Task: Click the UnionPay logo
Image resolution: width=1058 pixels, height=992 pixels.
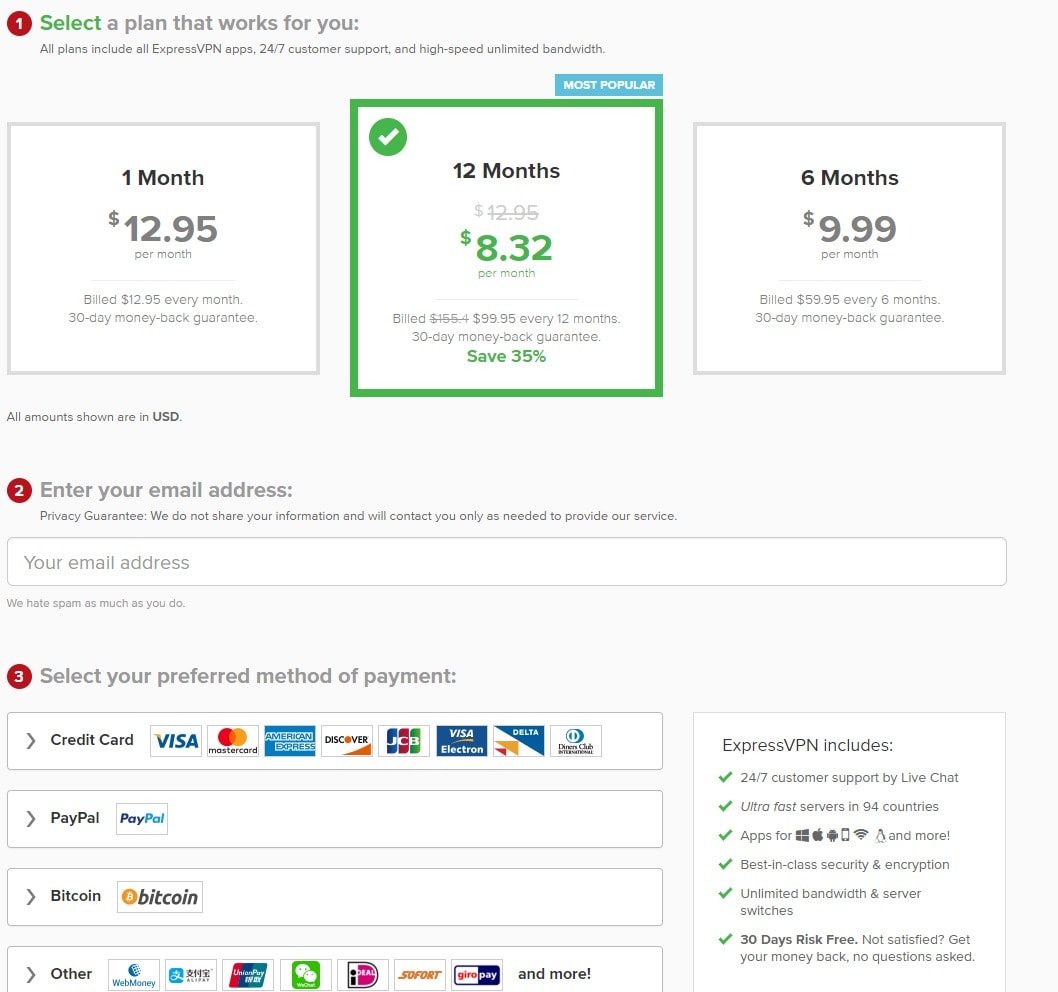Action: click(x=248, y=975)
